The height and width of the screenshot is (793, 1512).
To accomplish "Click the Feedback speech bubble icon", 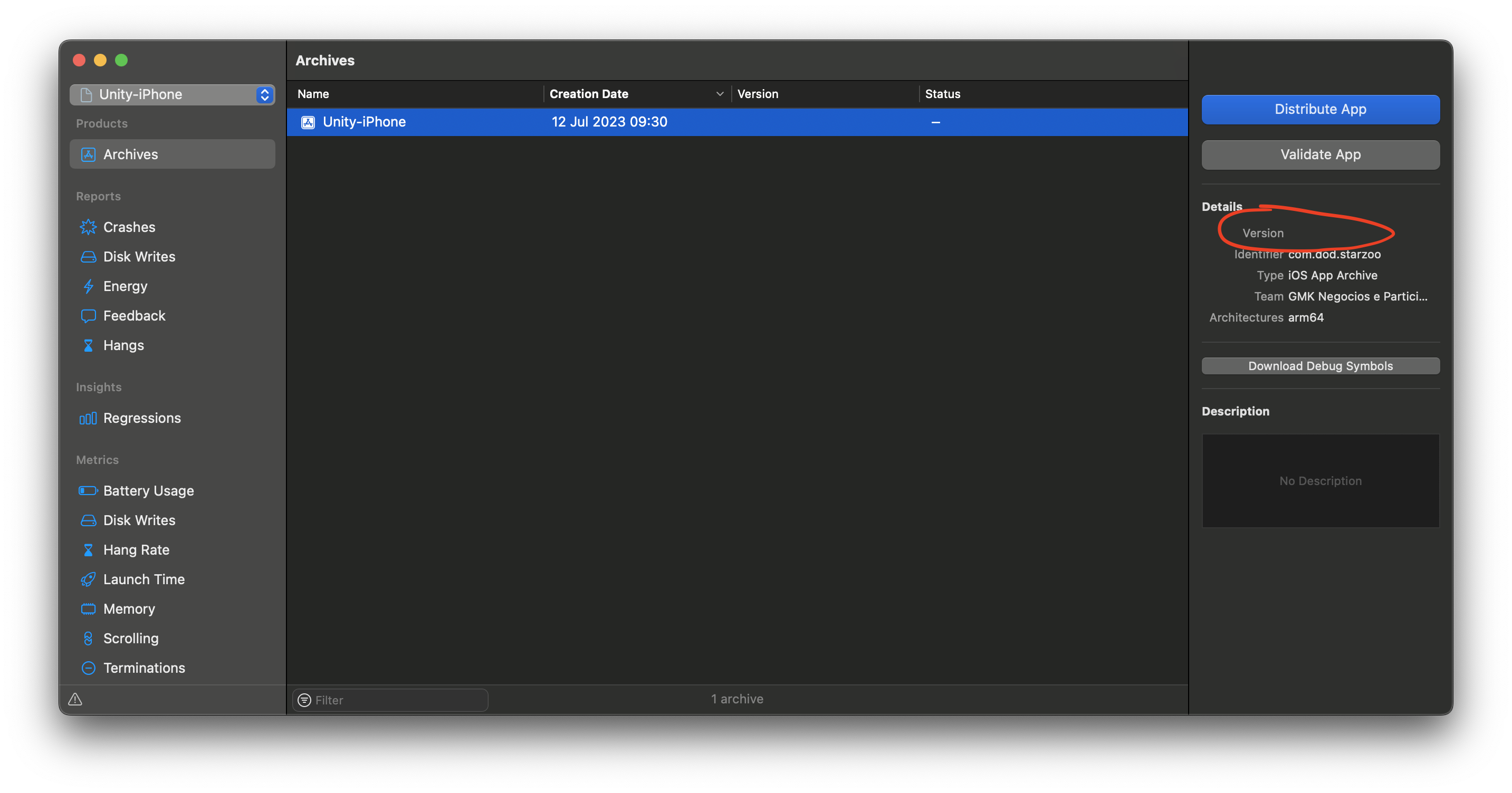I will pos(88,316).
